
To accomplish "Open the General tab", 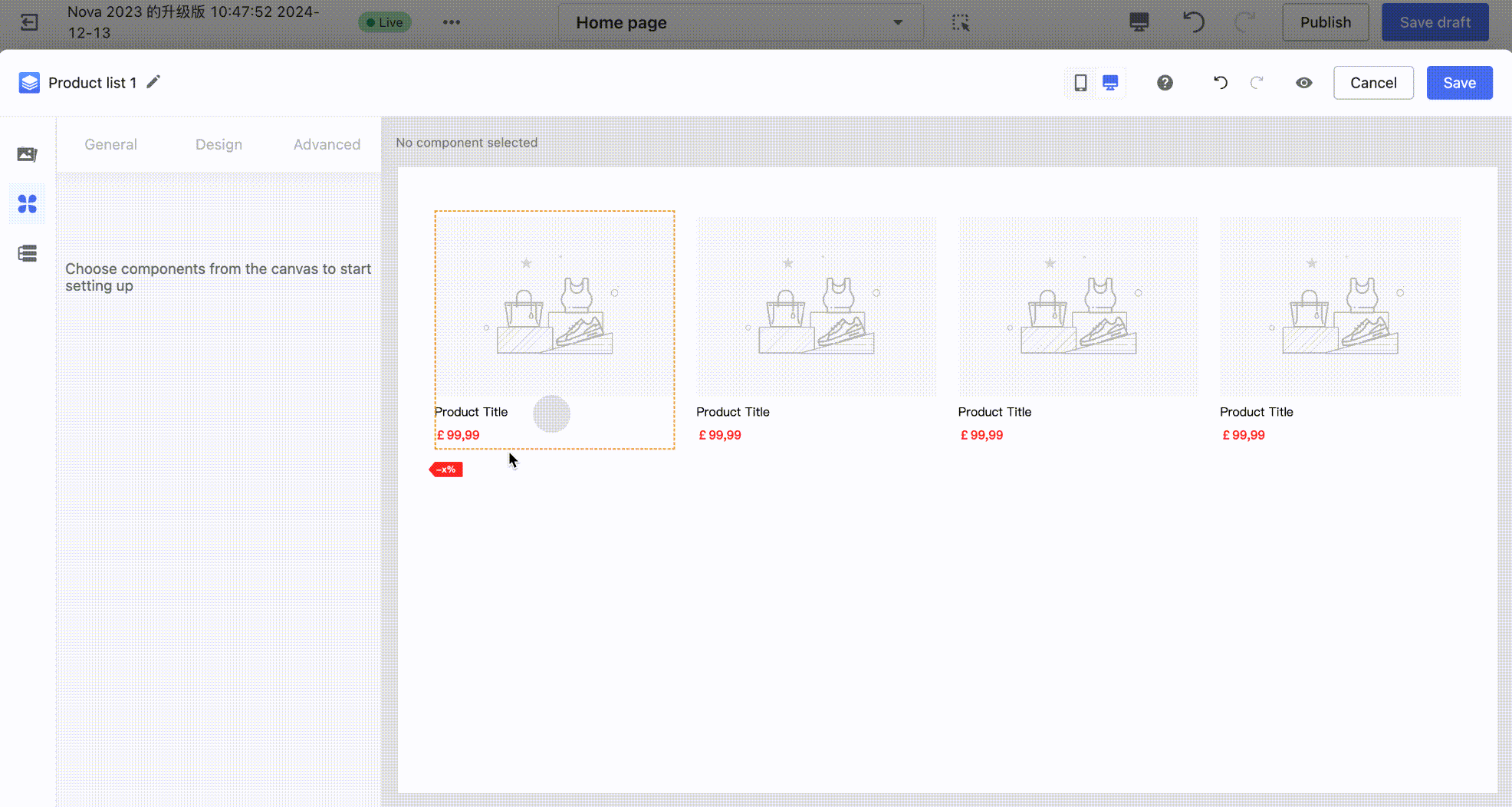I will 110,144.
